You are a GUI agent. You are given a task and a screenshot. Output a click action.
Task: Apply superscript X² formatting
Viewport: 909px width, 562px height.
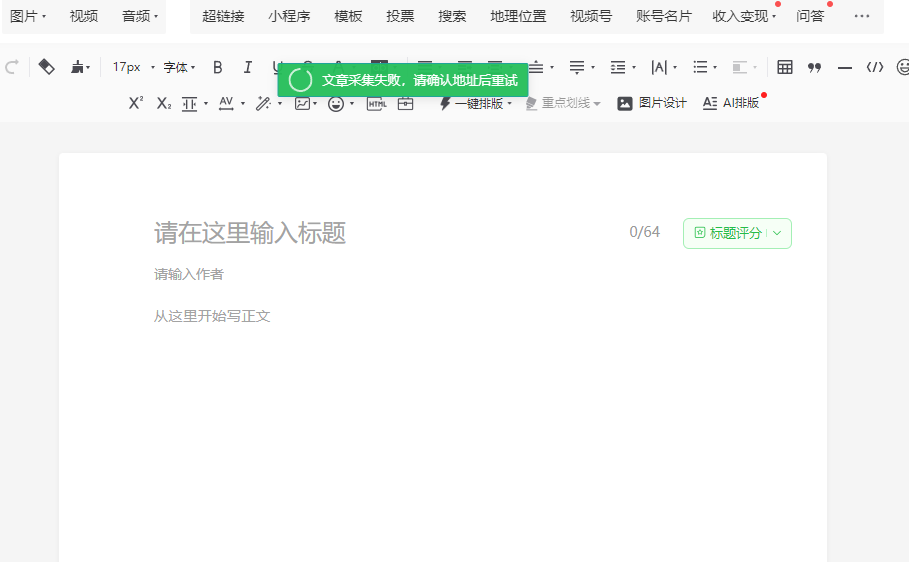click(136, 103)
